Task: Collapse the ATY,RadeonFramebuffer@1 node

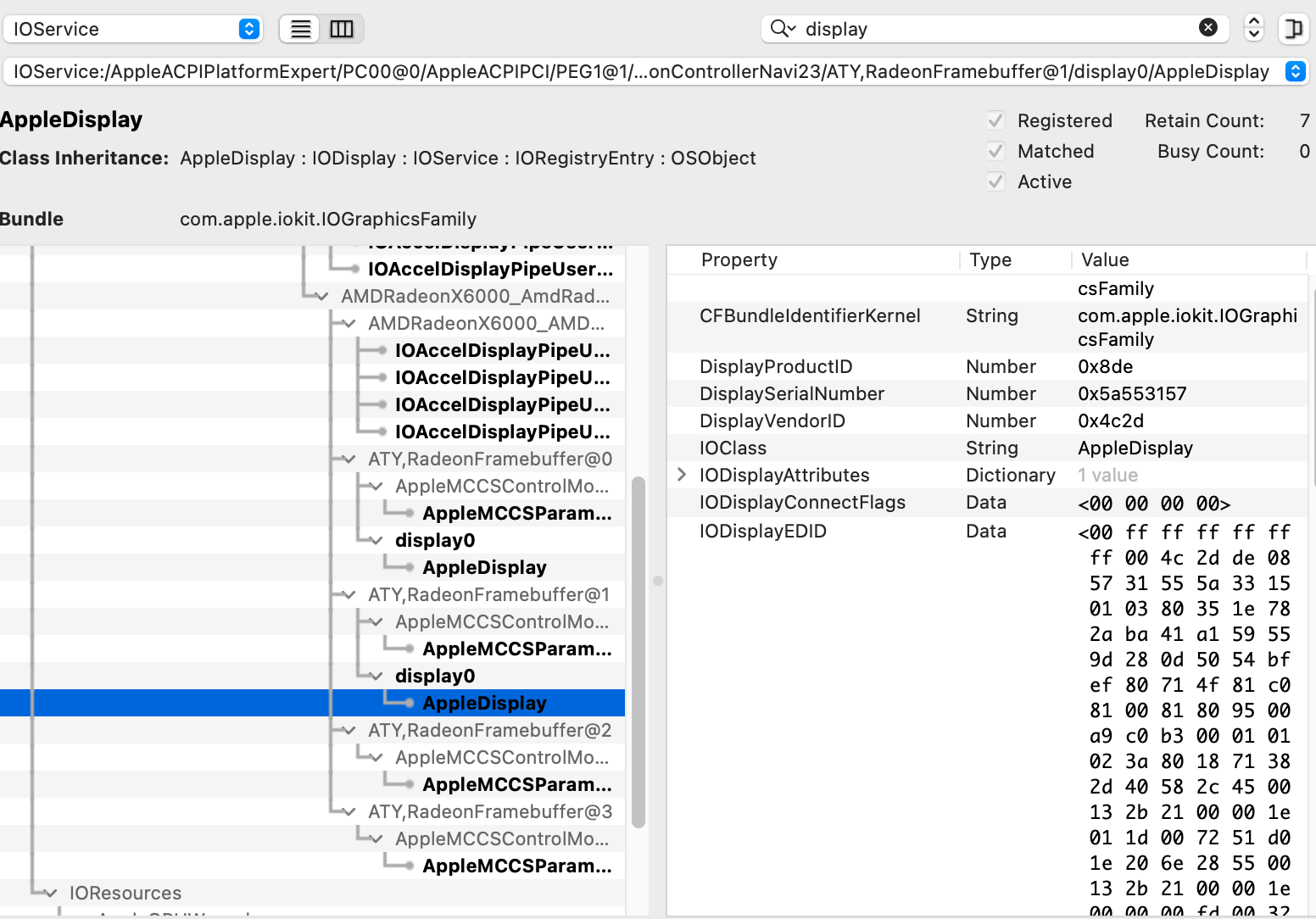Action: (x=349, y=594)
